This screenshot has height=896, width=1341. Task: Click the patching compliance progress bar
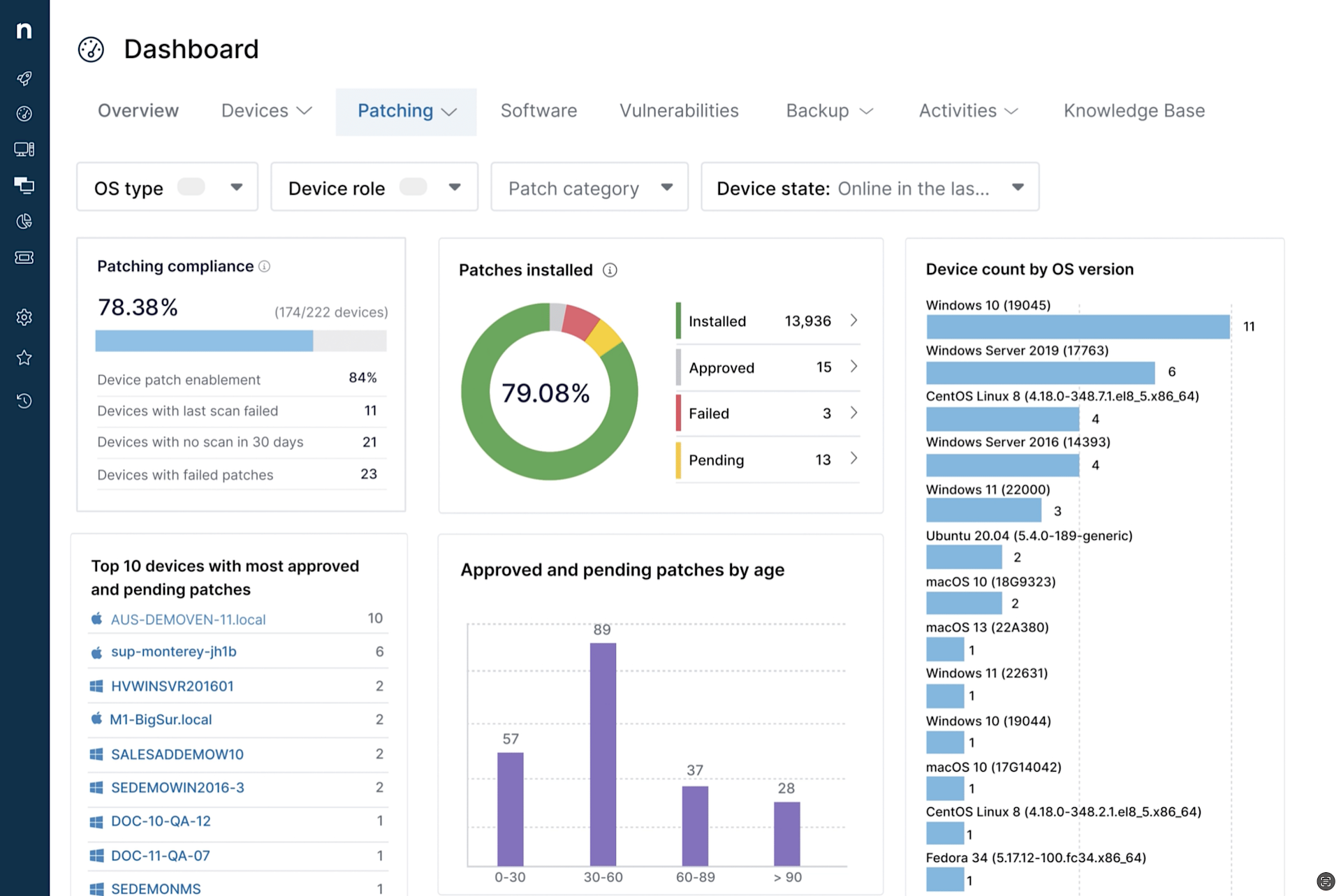pyautogui.click(x=240, y=341)
